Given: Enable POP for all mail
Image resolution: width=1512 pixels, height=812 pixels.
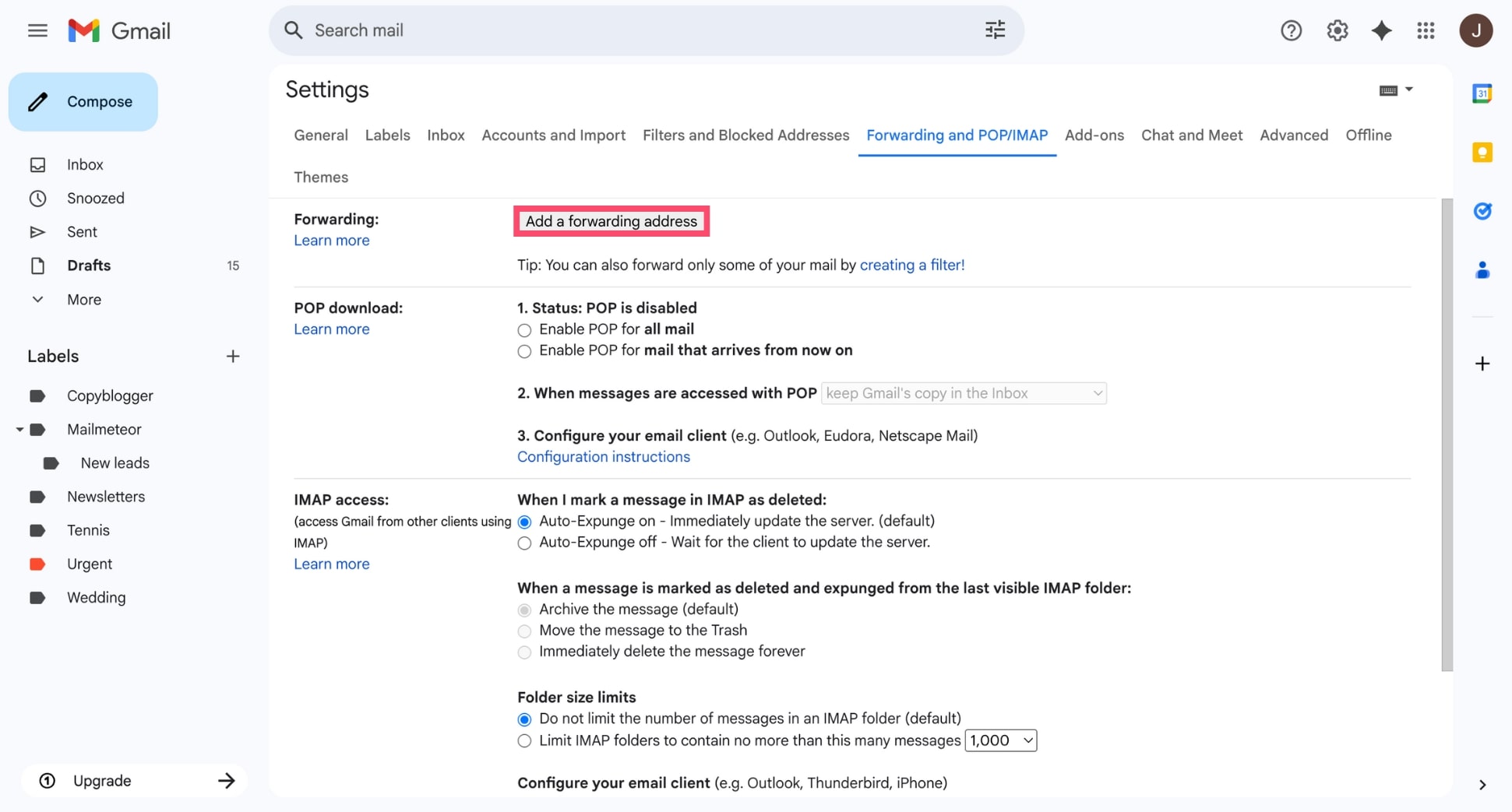Looking at the screenshot, I should point(524,330).
